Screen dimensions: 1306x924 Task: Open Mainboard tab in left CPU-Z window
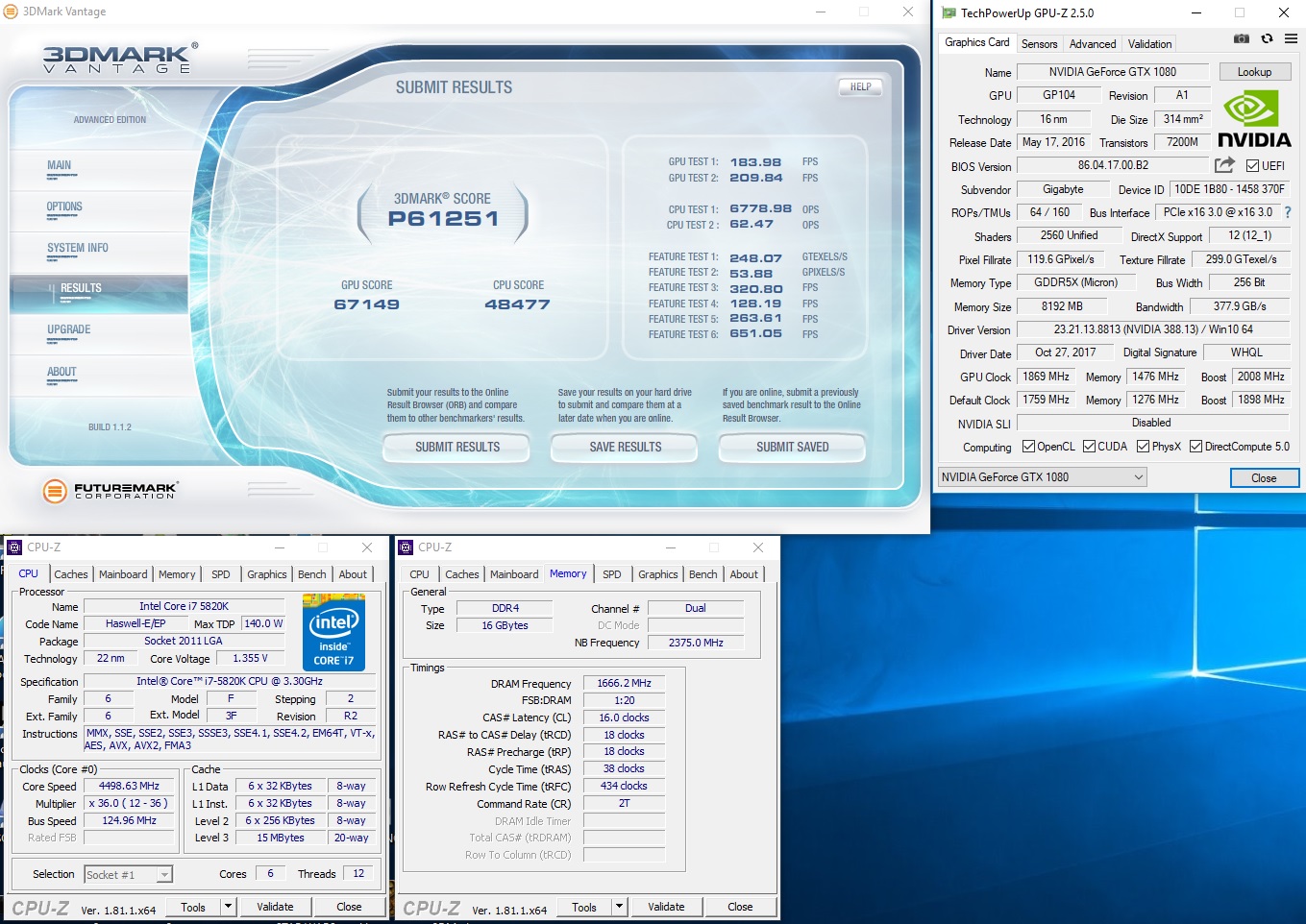tap(123, 574)
